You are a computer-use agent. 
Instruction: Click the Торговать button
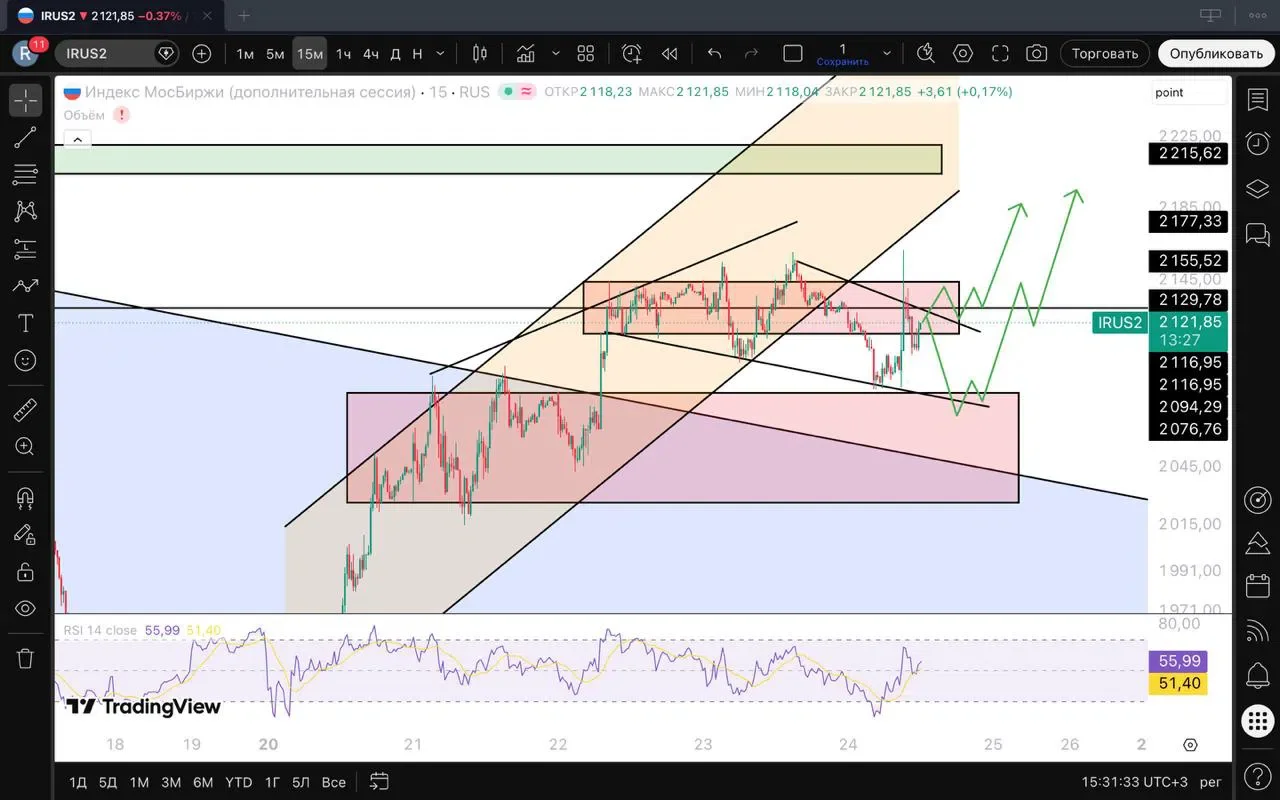click(x=1105, y=53)
